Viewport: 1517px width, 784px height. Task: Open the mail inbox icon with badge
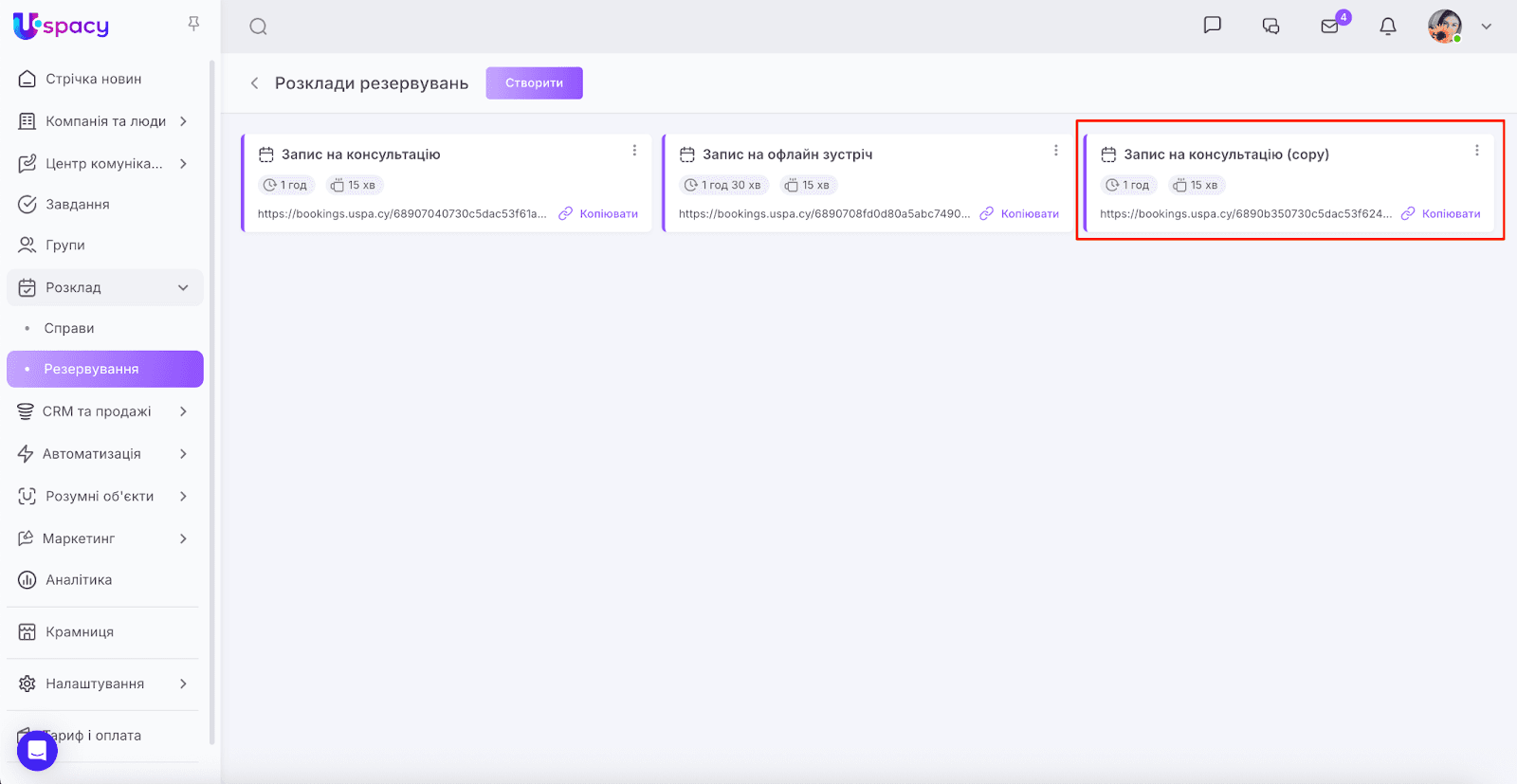click(x=1330, y=27)
